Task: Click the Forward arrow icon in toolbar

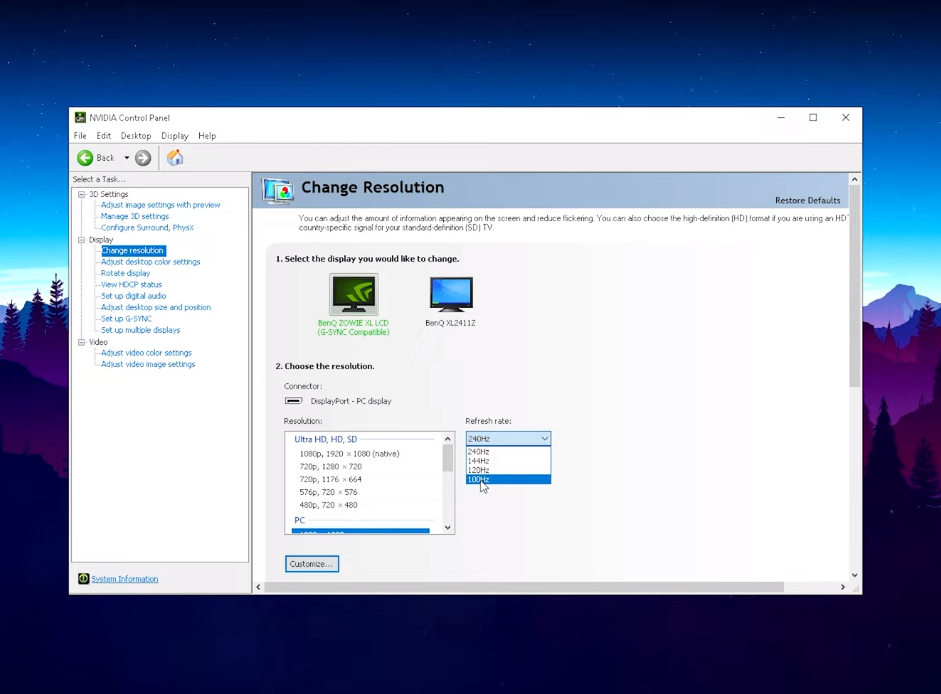Action: [143, 158]
